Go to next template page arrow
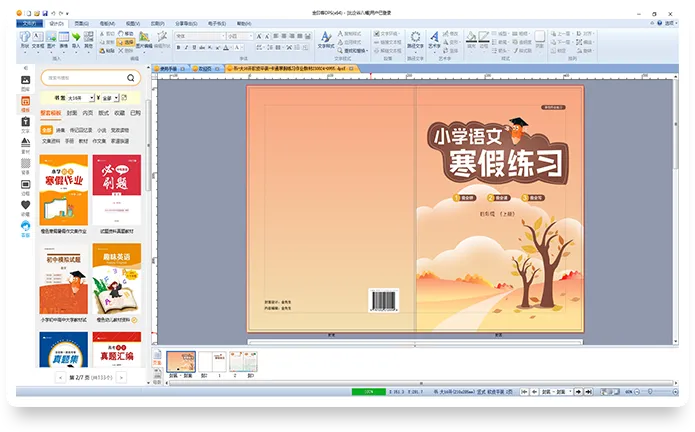This screenshot has height=432, width=695. (121, 379)
